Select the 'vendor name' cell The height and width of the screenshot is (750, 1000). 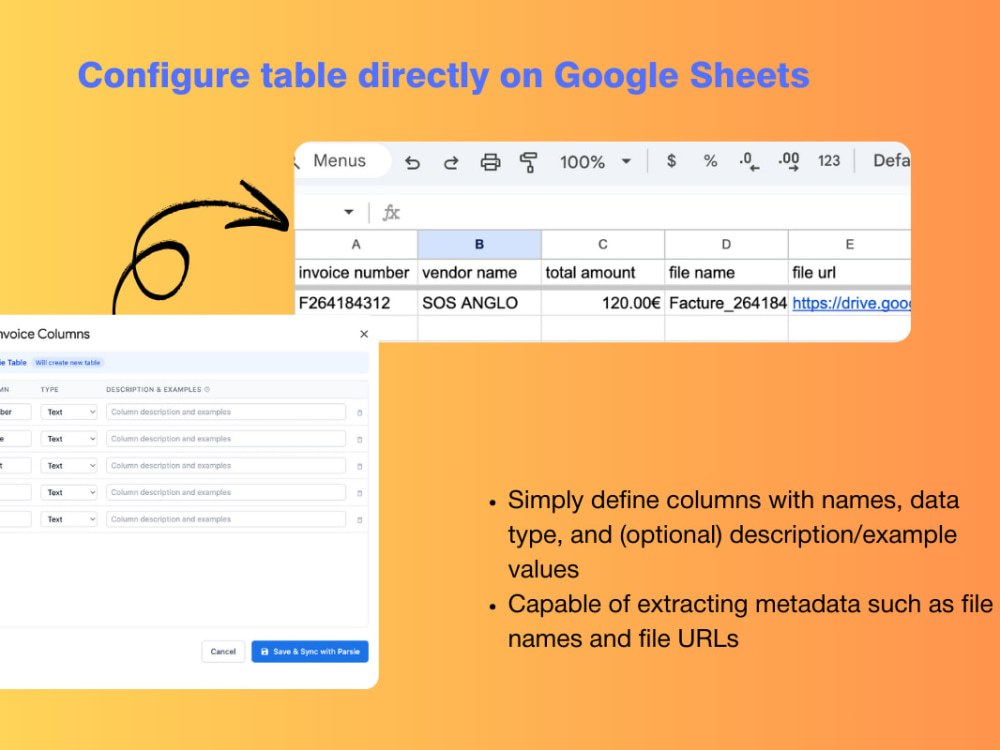pyautogui.click(x=479, y=272)
